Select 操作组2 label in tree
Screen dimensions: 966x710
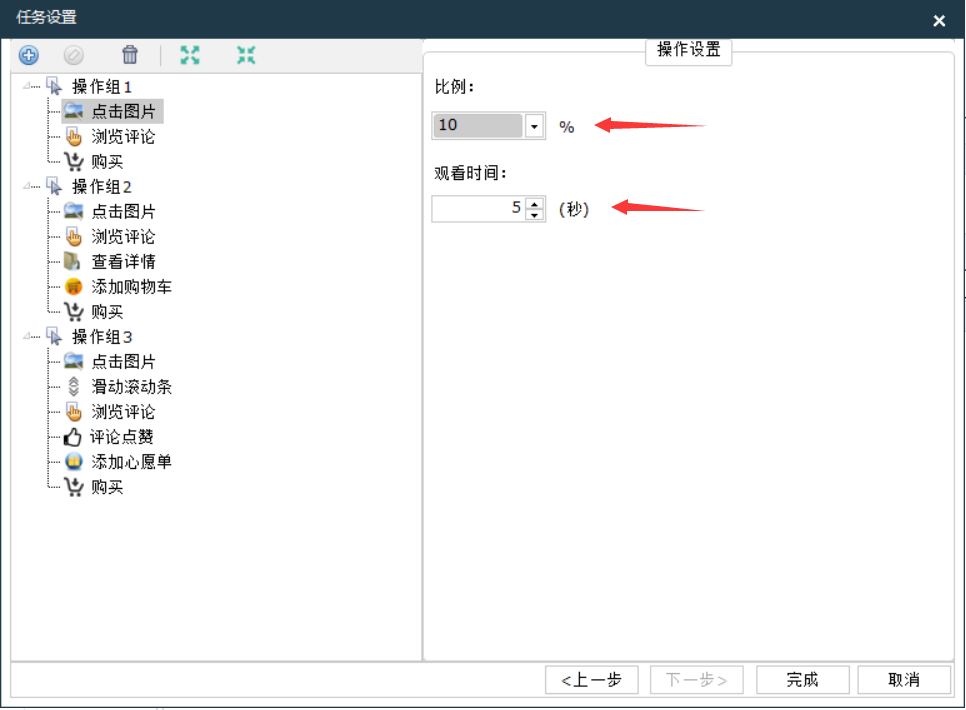pyautogui.click(x=102, y=186)
